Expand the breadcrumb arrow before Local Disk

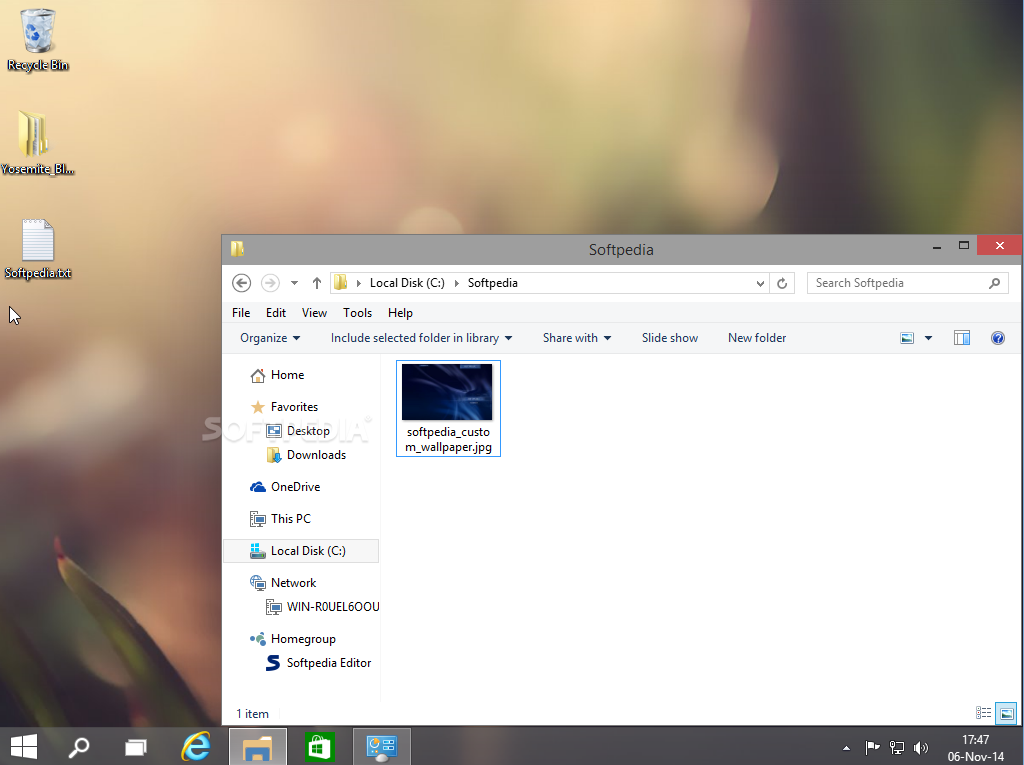[359, 283]
